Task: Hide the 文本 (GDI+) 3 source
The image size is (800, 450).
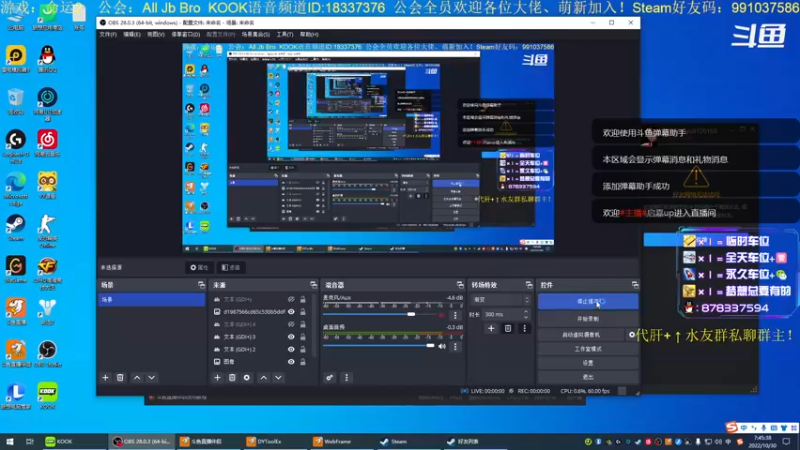Action: pos(291,337)
